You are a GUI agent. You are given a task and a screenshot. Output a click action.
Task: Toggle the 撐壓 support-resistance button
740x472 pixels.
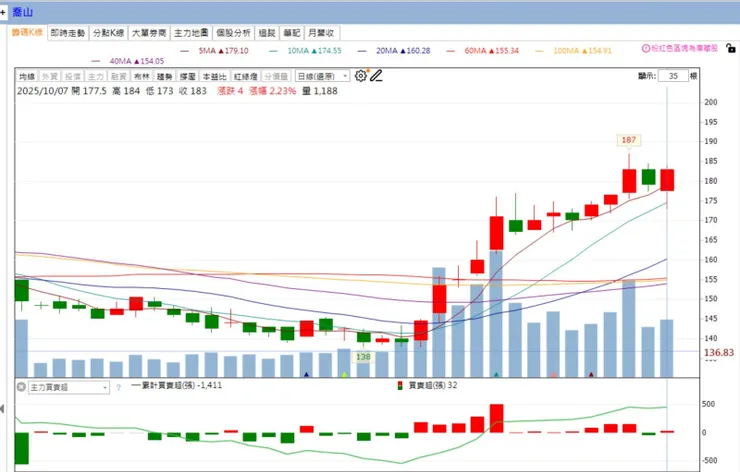pyautogui.click(x=187, y=76)
